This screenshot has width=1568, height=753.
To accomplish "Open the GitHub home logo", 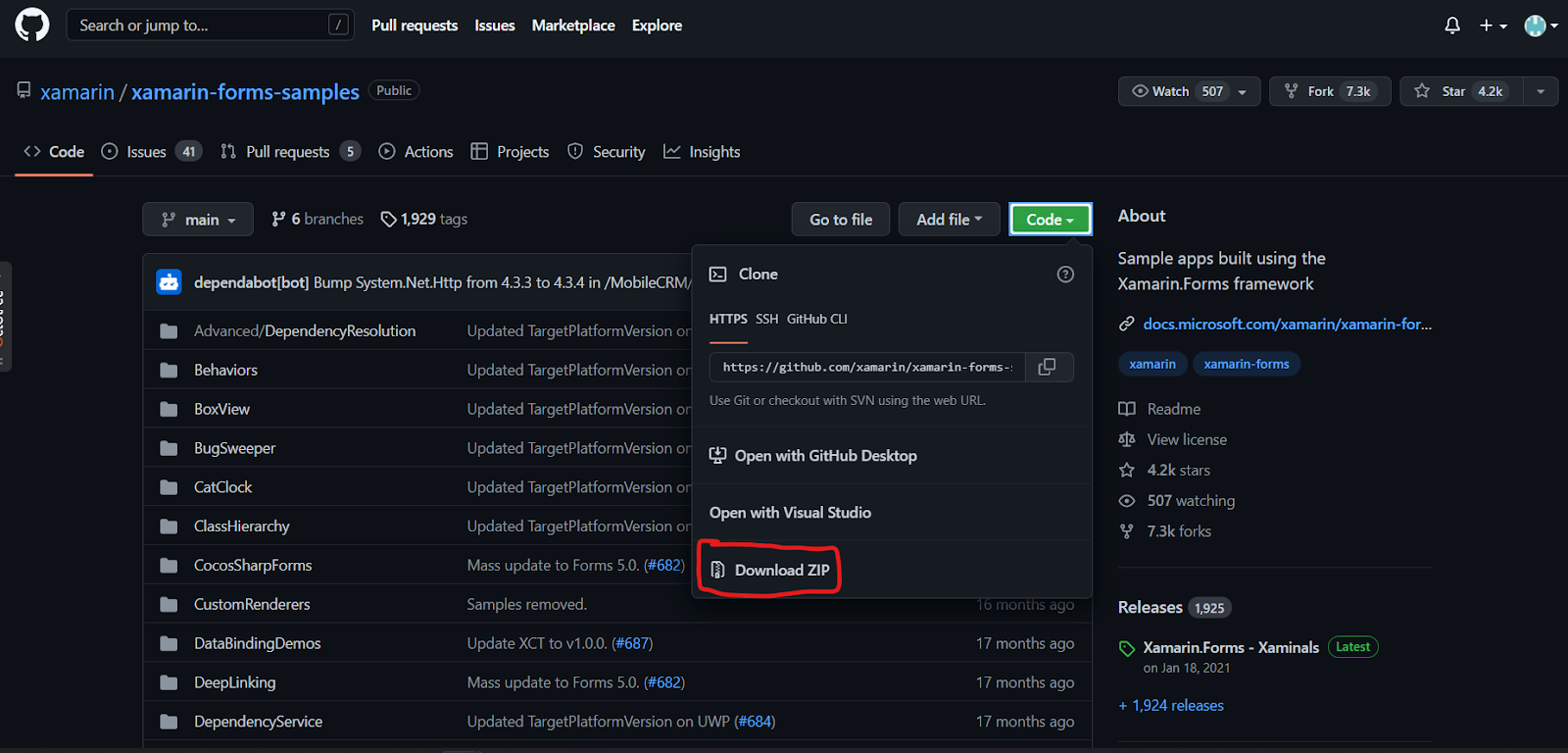I will [31, 25].
